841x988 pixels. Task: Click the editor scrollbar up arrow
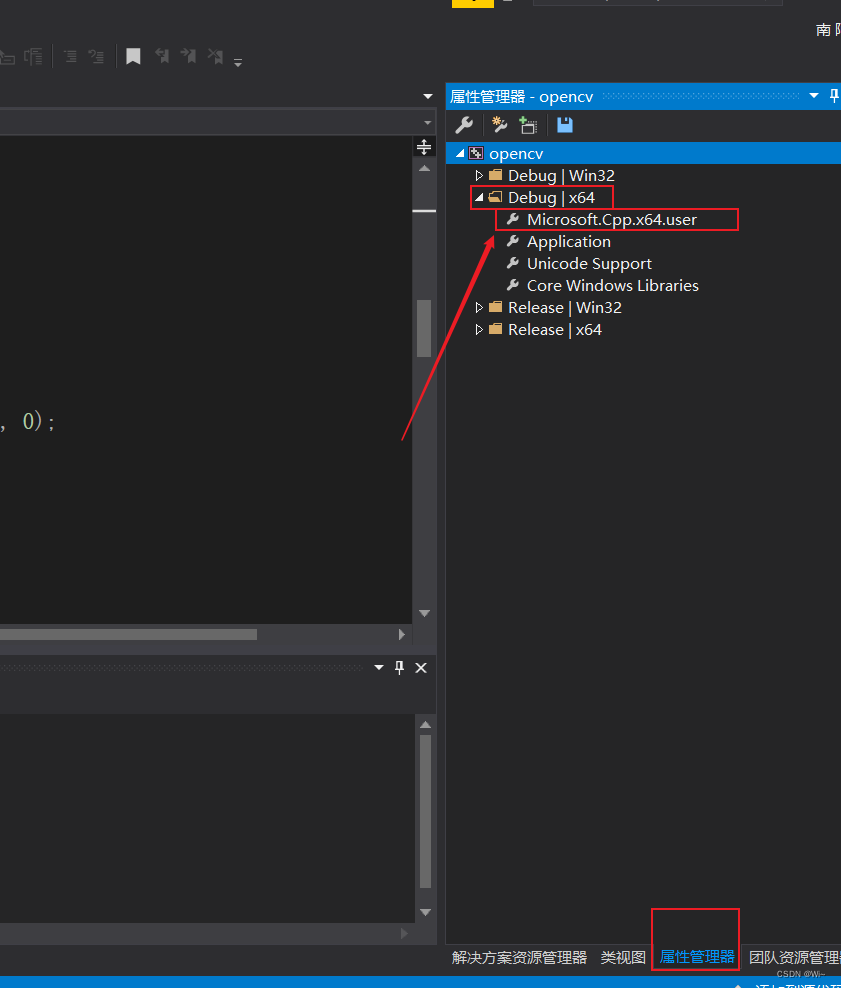click(x=424, y=169)
